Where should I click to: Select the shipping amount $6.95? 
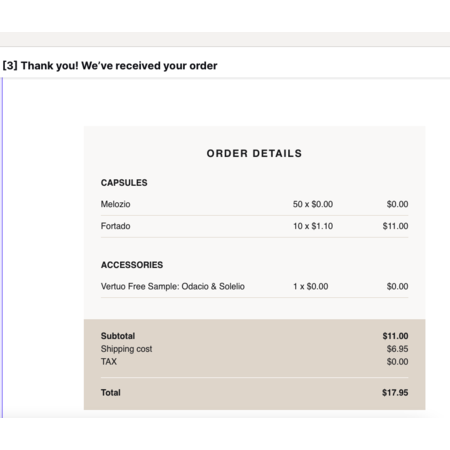tap(397, 349)
